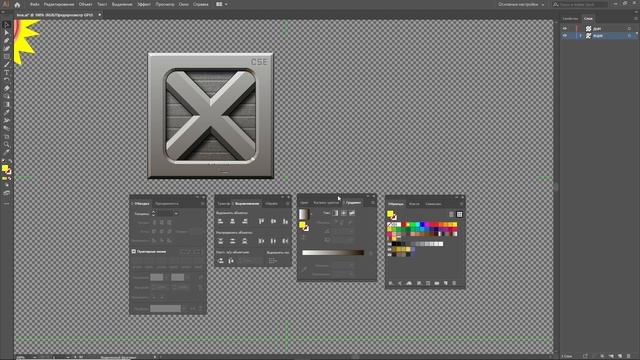Open the Stroke panel options menu

tap(202, 203)
